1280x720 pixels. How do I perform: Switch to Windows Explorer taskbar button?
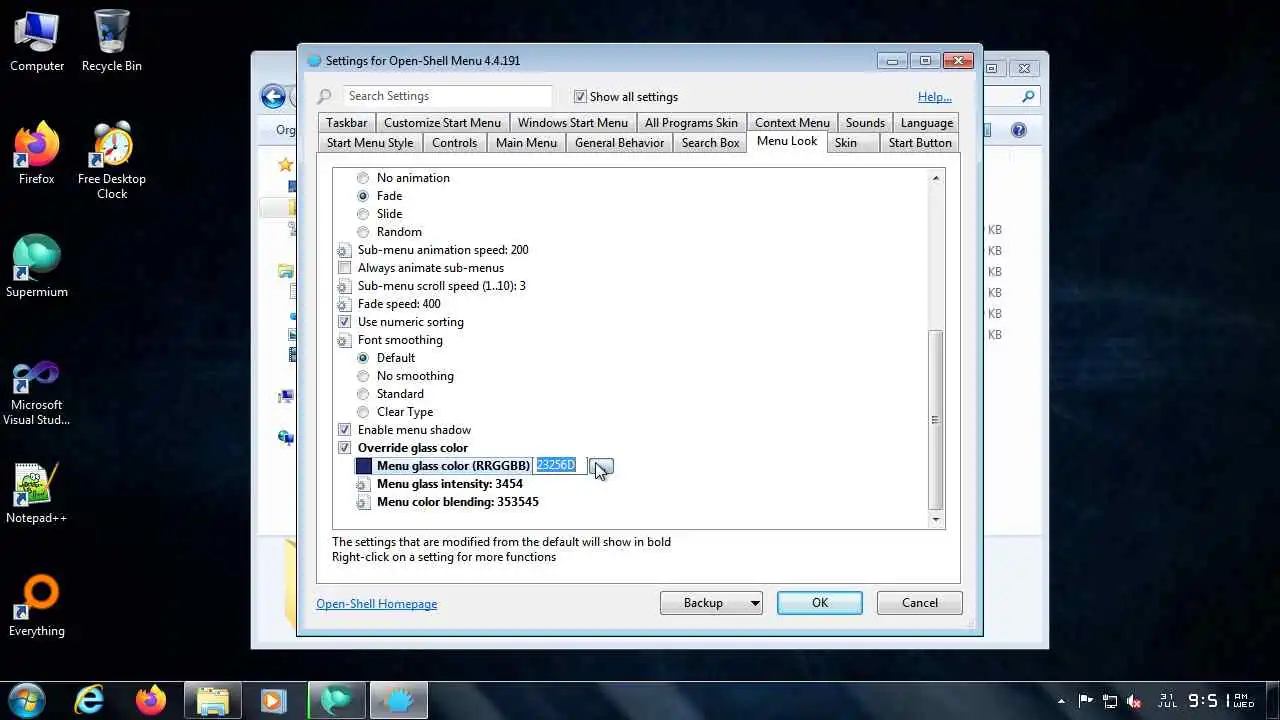point(212,700)
